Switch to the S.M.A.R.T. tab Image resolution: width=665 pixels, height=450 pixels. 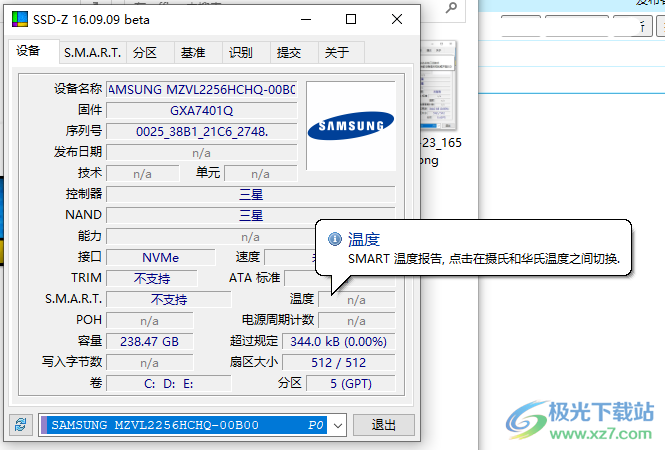coord(92,53)
